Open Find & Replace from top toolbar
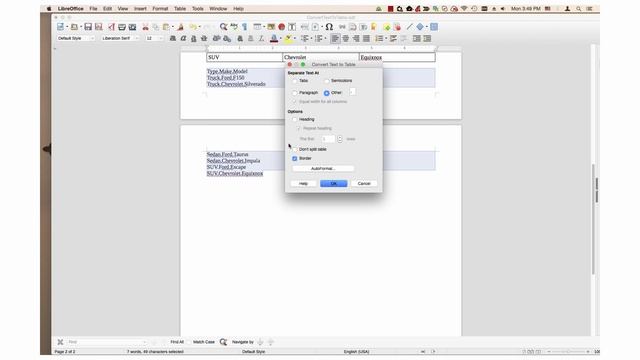 click(223, 27)
